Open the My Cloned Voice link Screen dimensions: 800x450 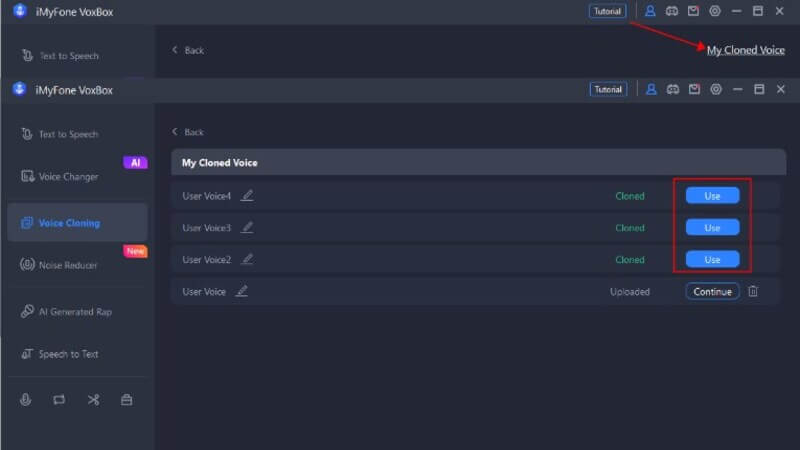[x=745, y=50]
